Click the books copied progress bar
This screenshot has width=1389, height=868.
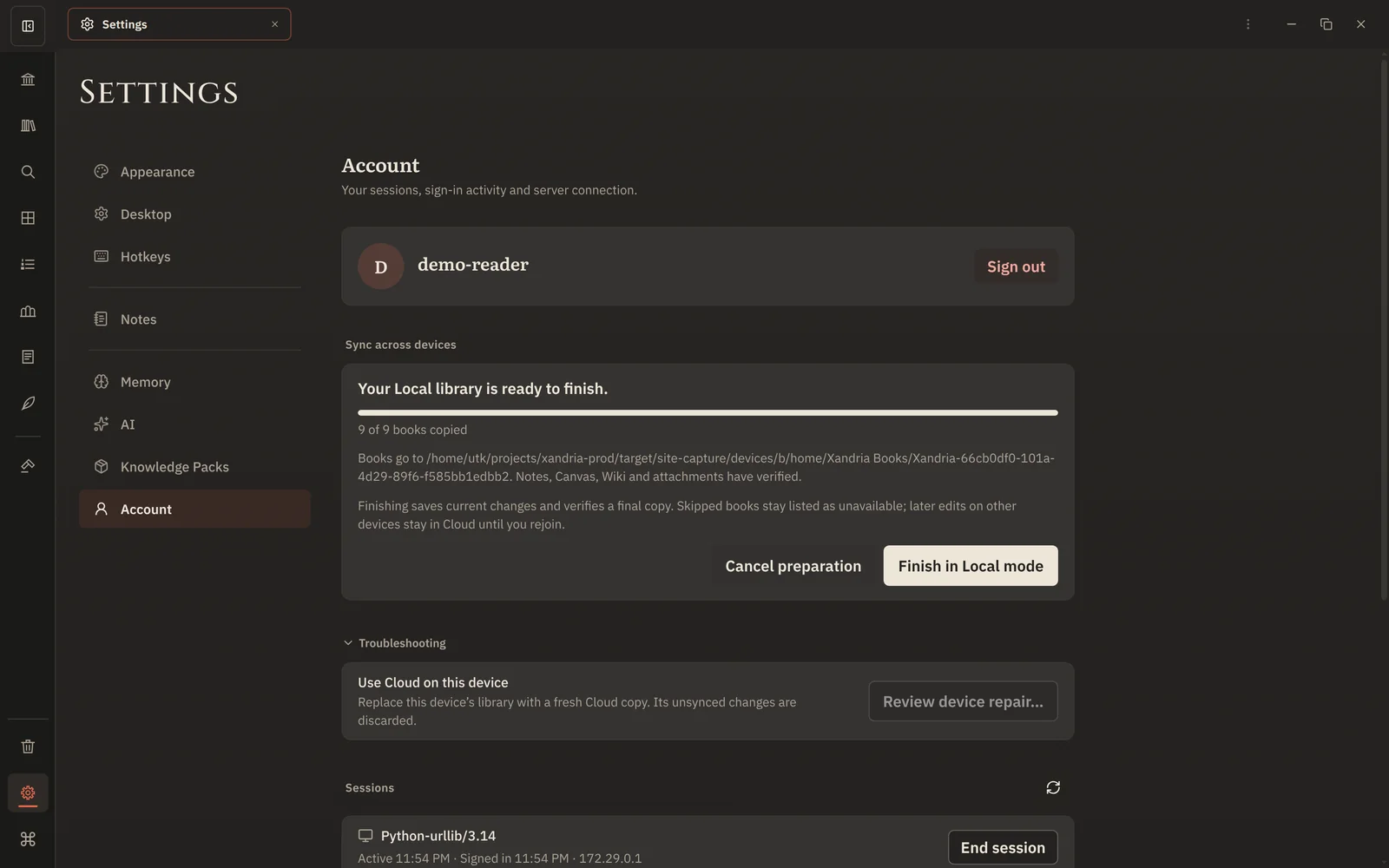point(708,413)
